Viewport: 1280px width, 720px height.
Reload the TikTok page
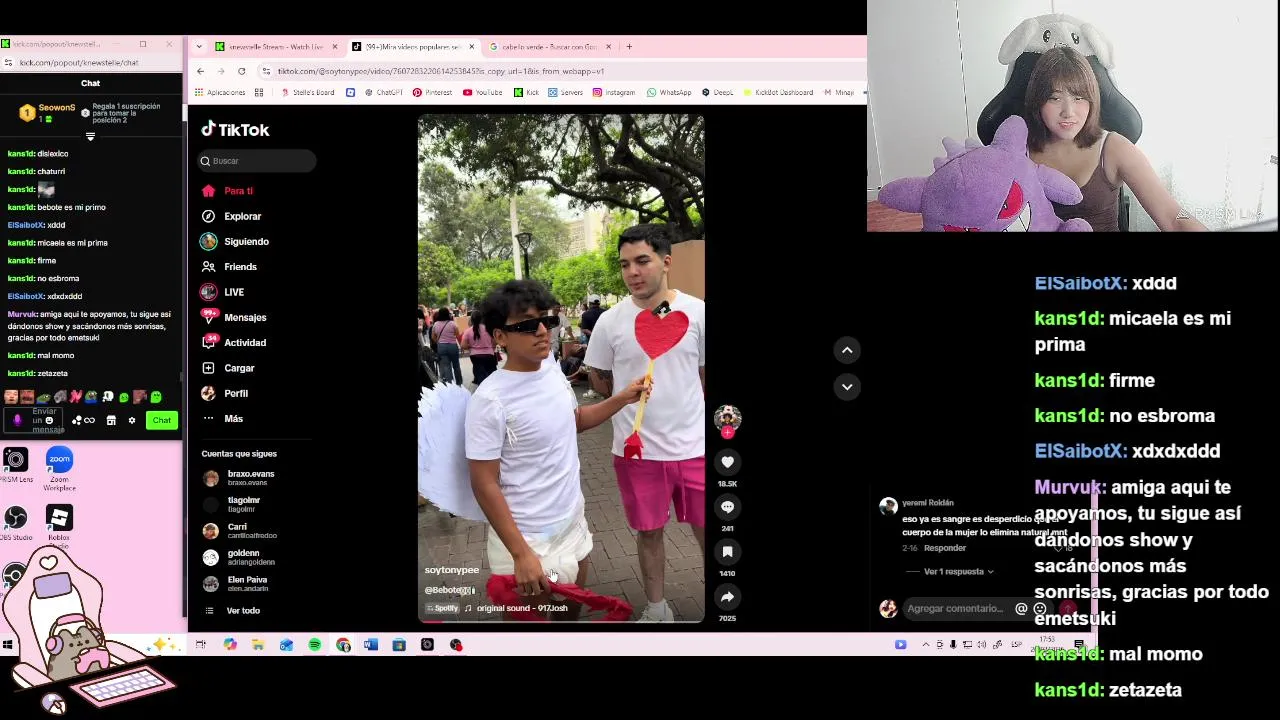(x=242, y=71)
